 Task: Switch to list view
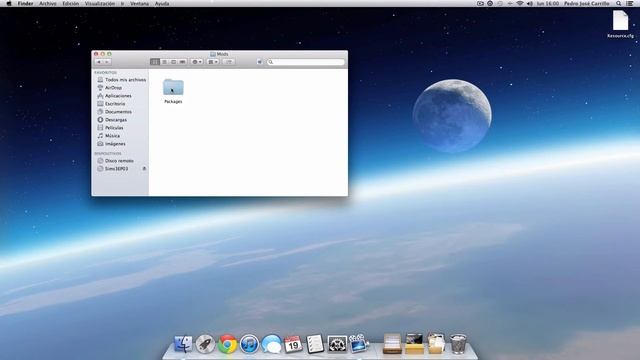tap(164, 62)
